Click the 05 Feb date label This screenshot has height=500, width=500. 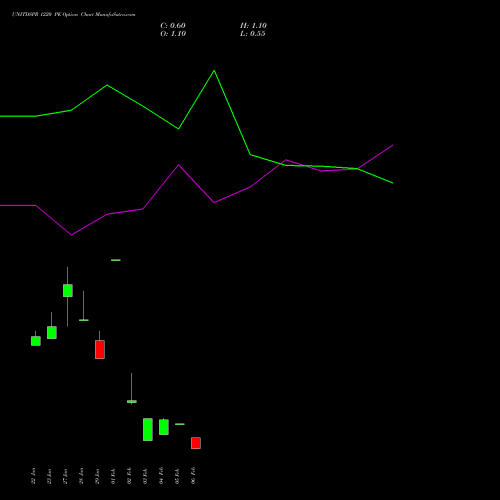[177, 476]
